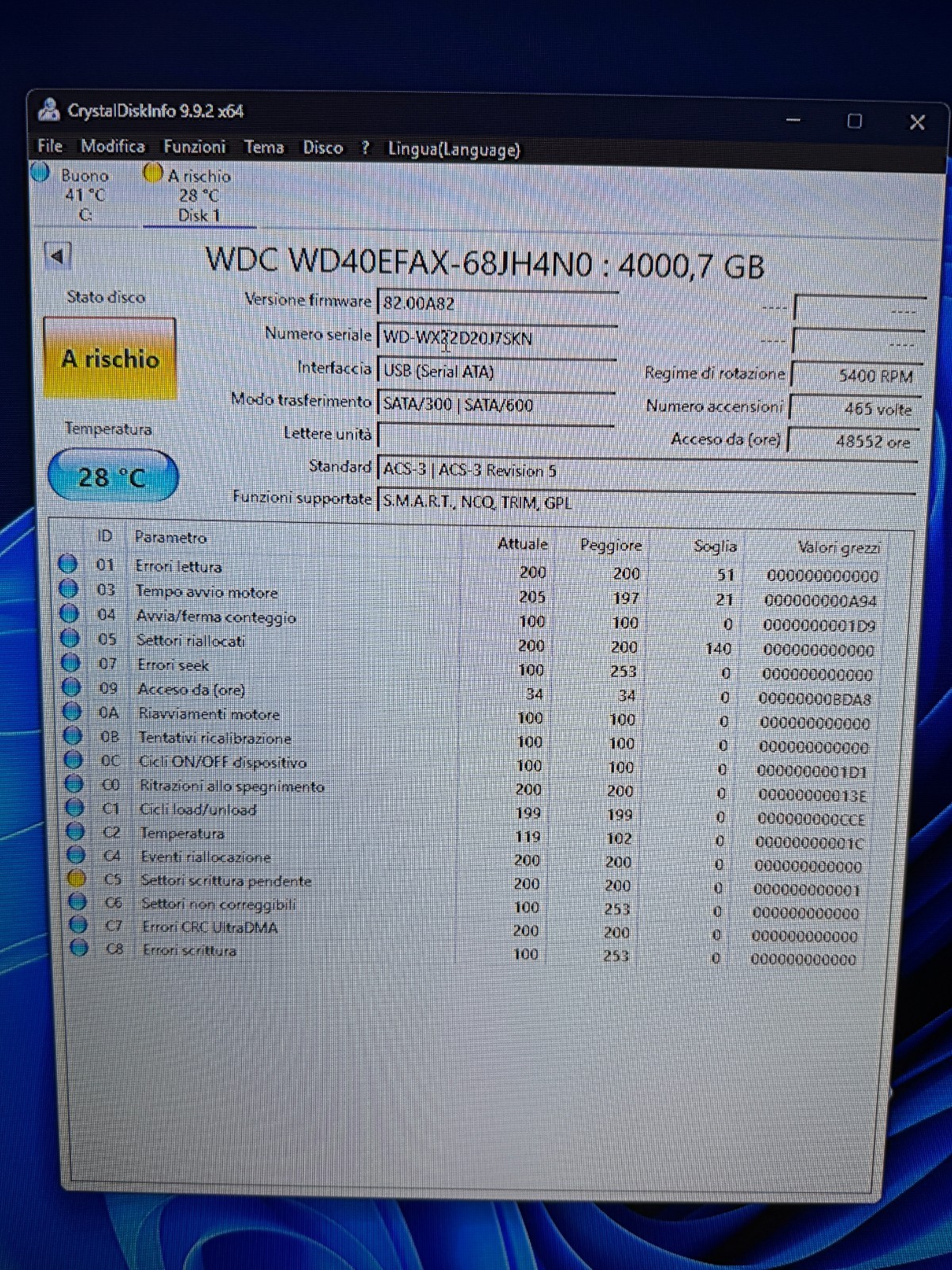The image size is (952, 1270).
Task: Select the A rischio Disk 1 tab
Action: (x=198, y=195)
